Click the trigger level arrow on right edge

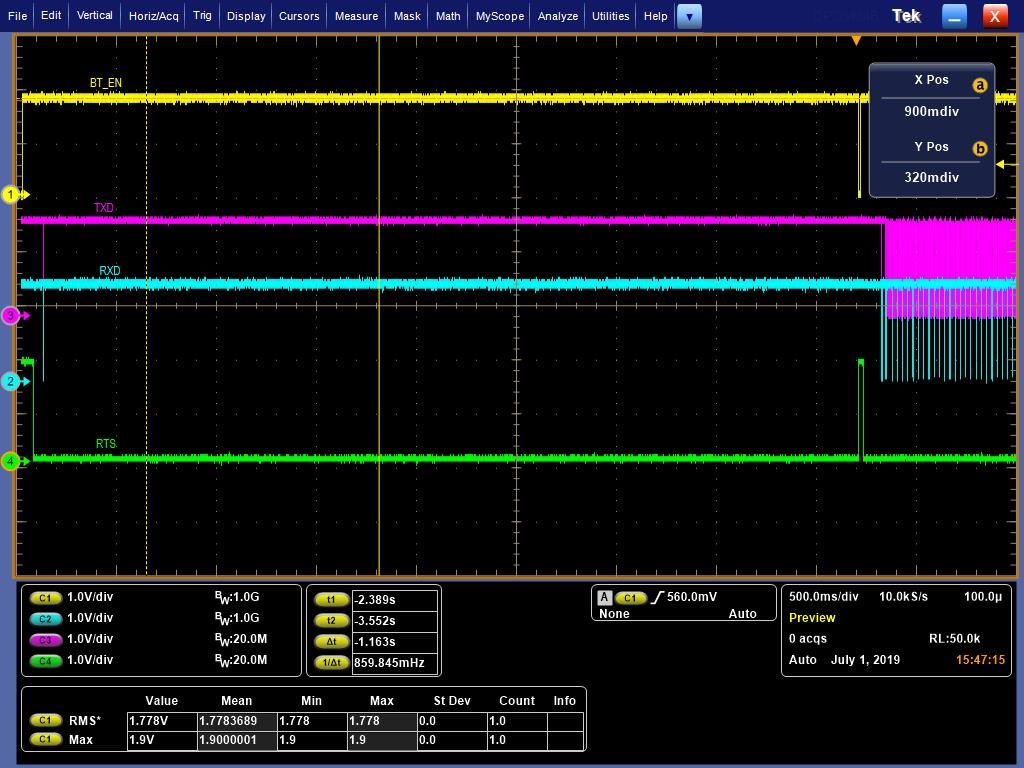[1002, 164]
